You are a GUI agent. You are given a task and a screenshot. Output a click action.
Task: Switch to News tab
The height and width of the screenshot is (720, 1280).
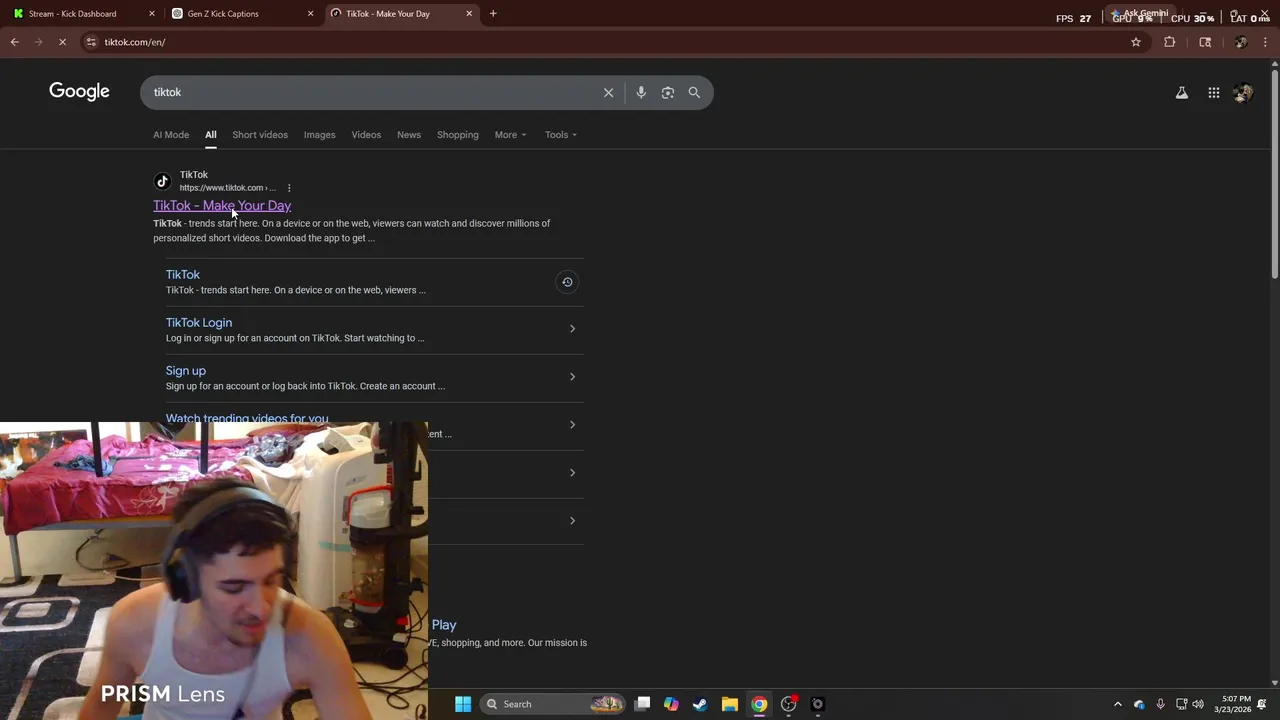pos(409,135)
